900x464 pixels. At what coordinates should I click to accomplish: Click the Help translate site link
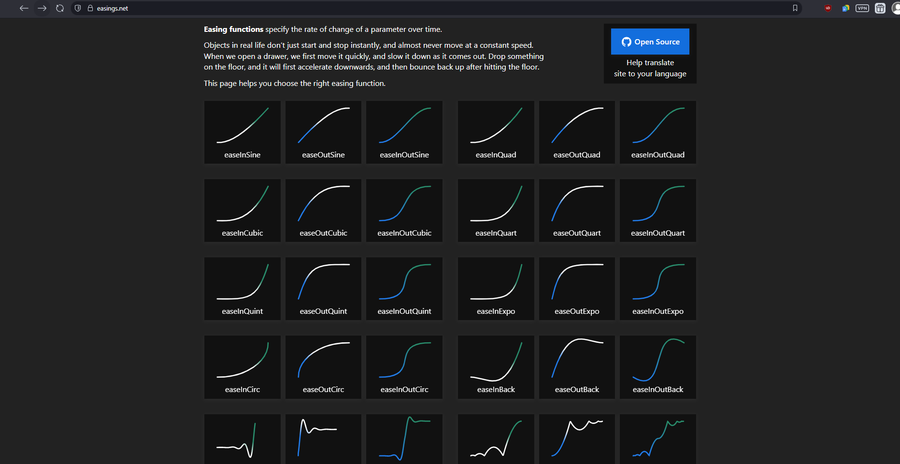(650, 68)
